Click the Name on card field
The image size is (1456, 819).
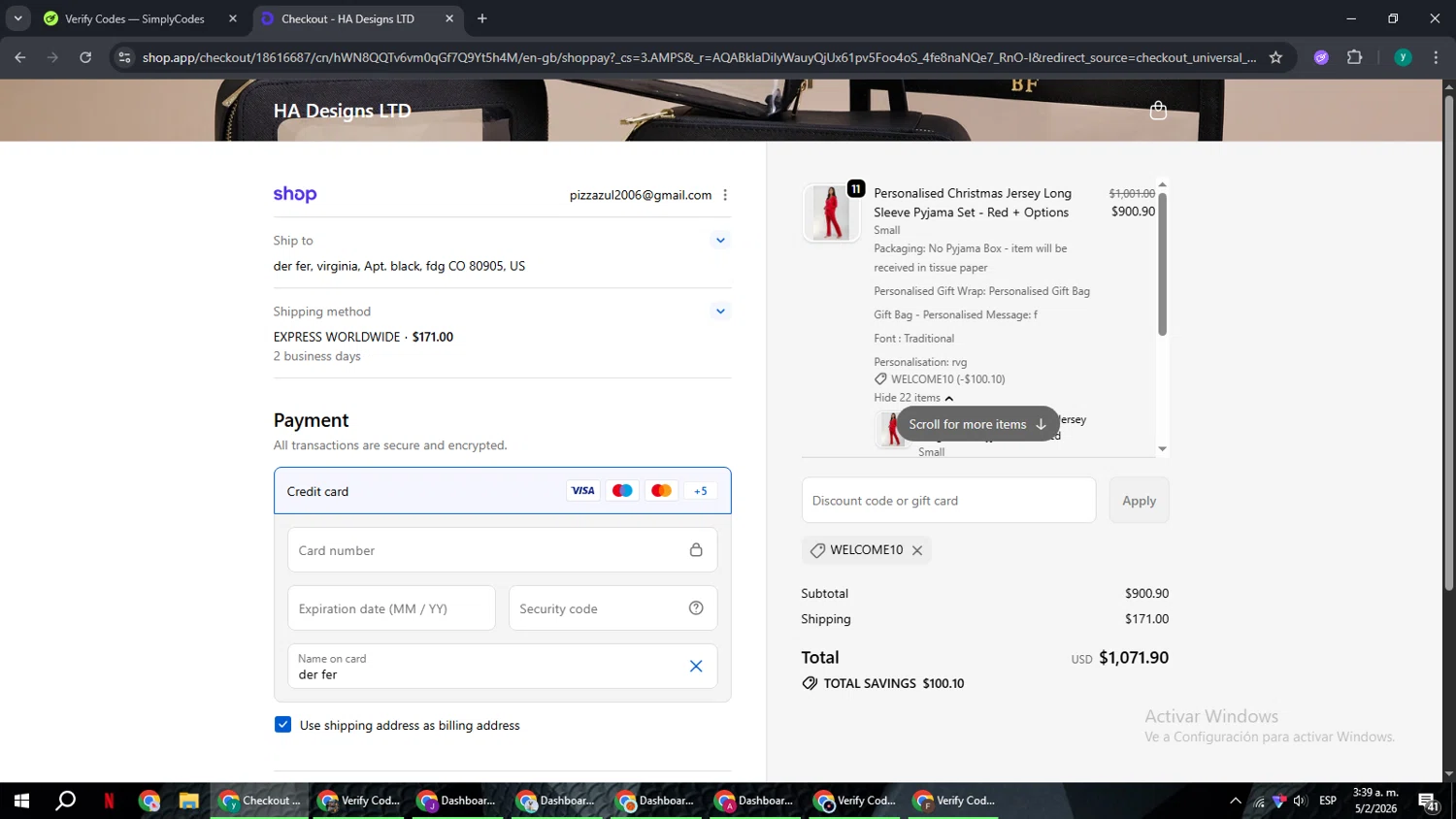[502, 666]
